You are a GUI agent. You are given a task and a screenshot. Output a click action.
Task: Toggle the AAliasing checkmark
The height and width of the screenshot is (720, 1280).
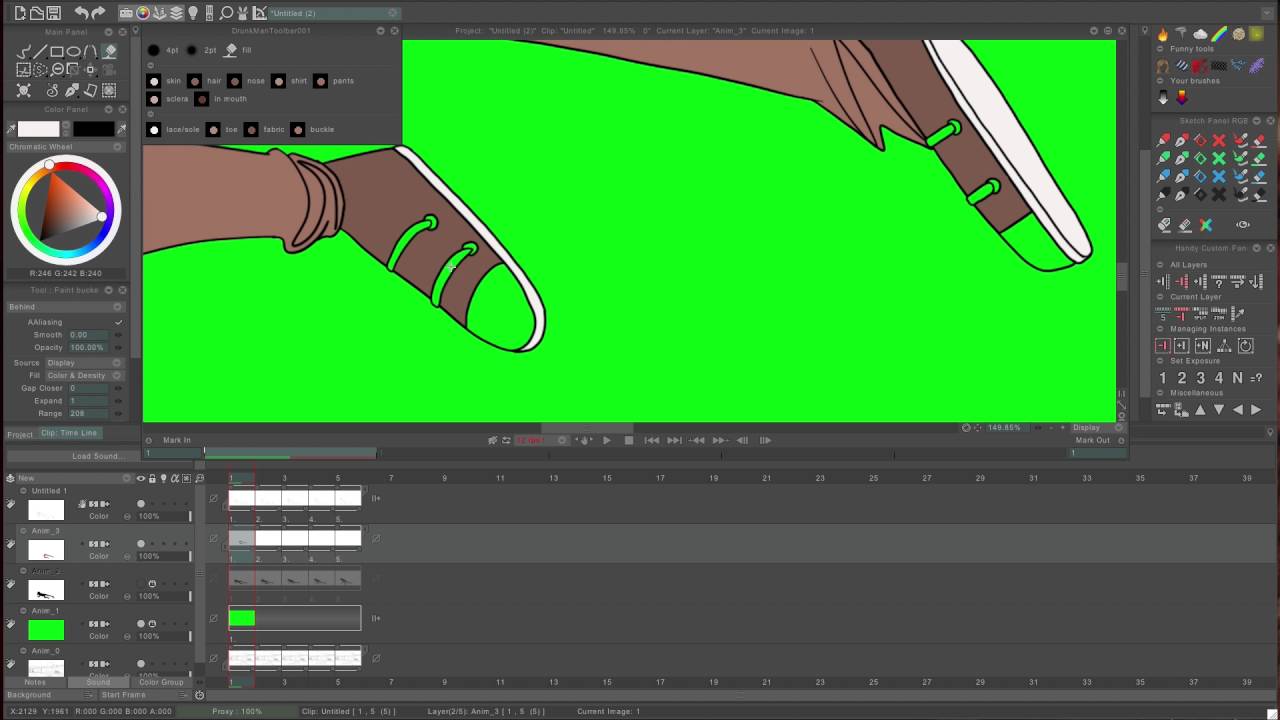tap(118, 322)
